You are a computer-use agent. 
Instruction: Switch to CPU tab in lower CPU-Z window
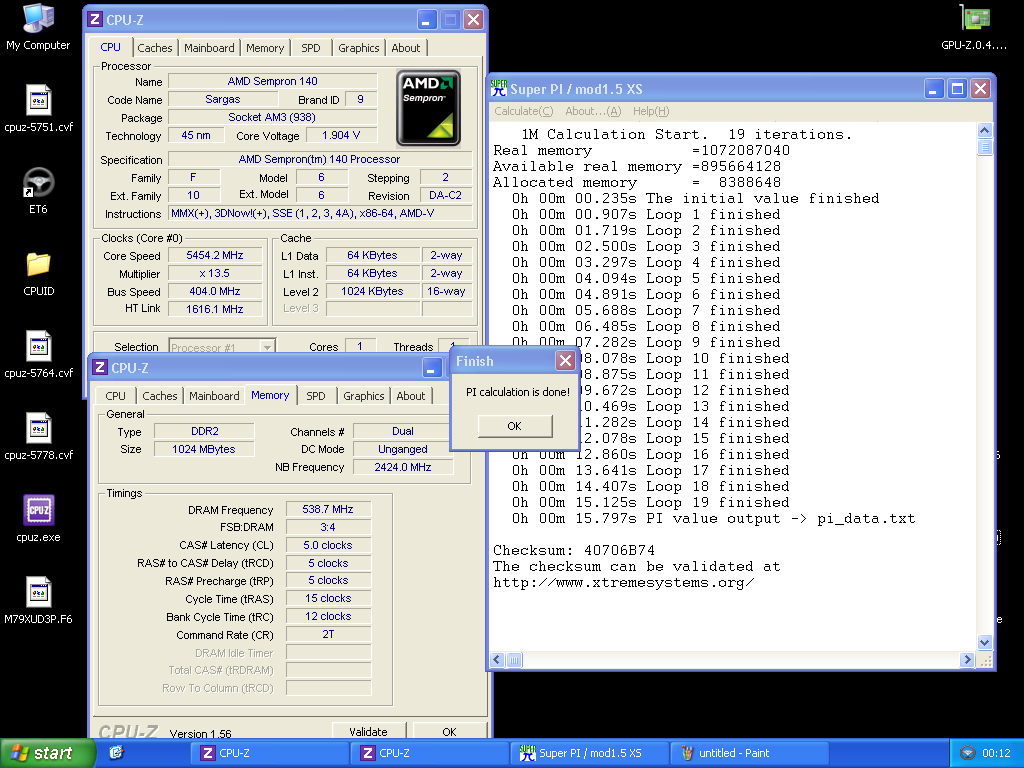click(x=116, y=396)
